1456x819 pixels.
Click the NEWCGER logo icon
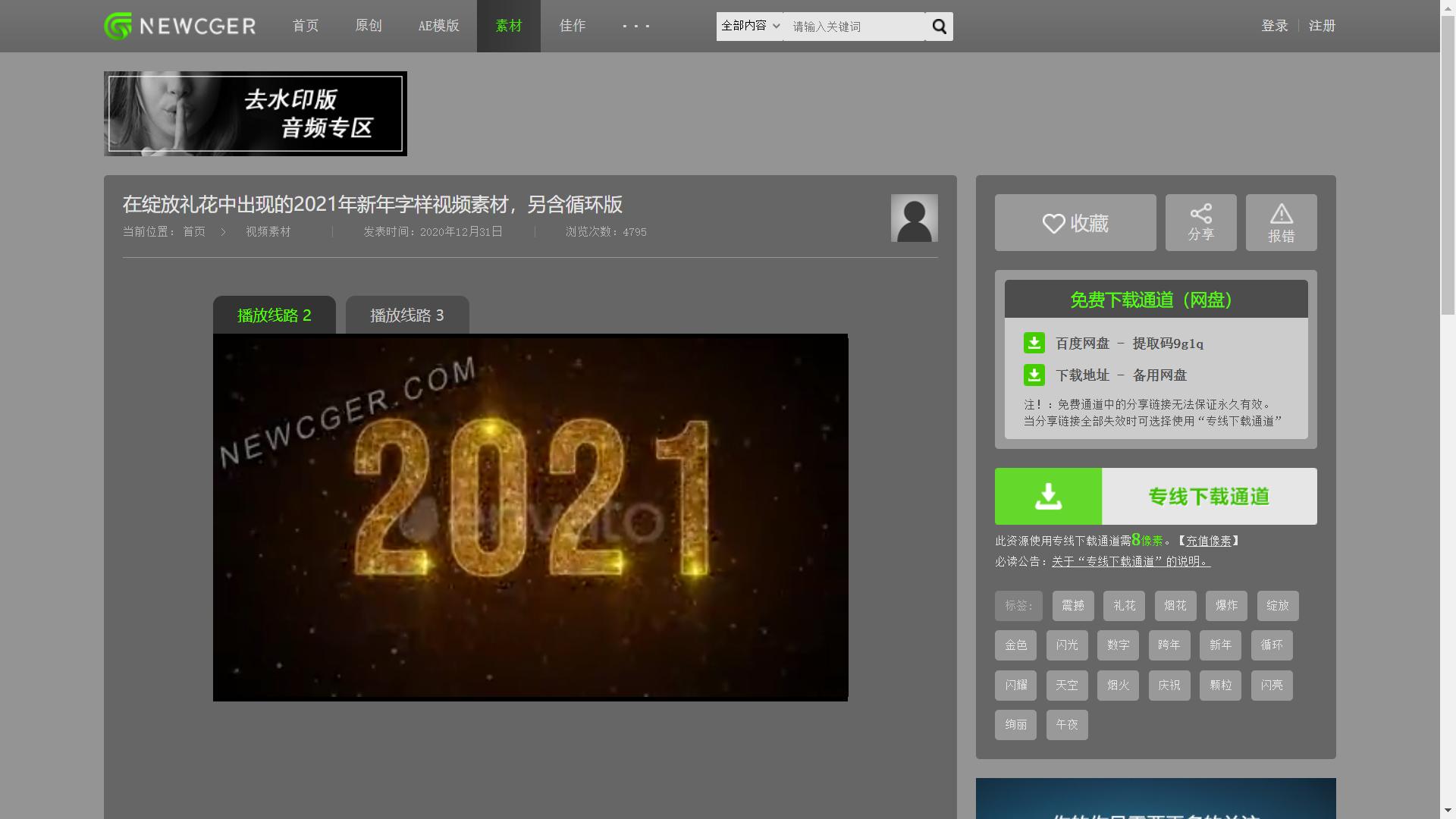pos(118,27)
